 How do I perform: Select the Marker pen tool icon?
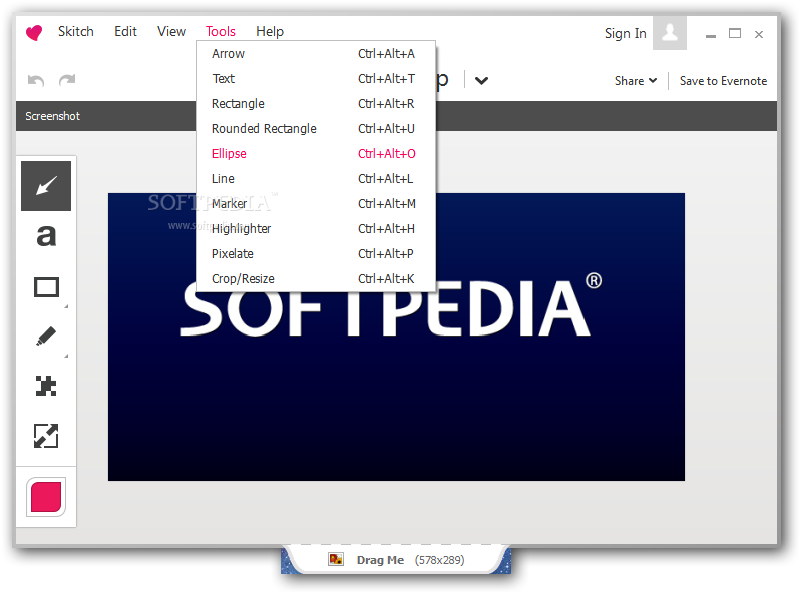pyautogui.click(x=46, y=336)
